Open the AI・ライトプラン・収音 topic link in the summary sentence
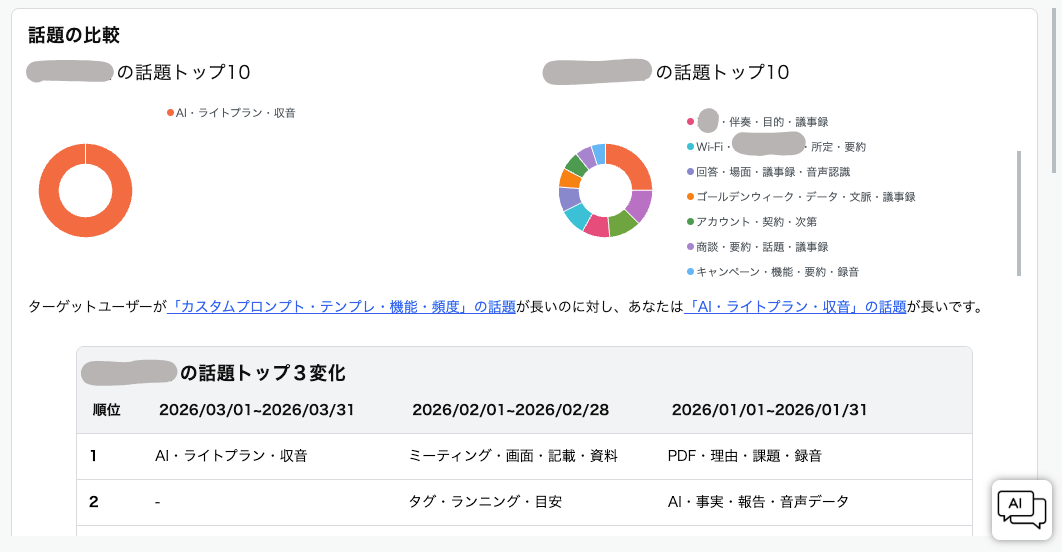 coord(795,307)
